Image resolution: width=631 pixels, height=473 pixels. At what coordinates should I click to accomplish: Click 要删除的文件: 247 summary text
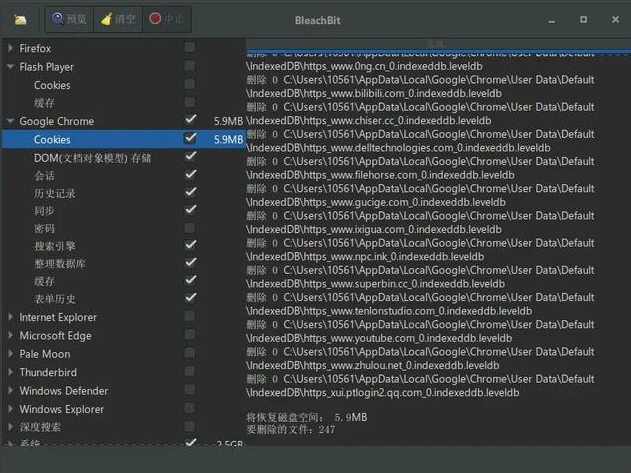click(x=291, y=430)
